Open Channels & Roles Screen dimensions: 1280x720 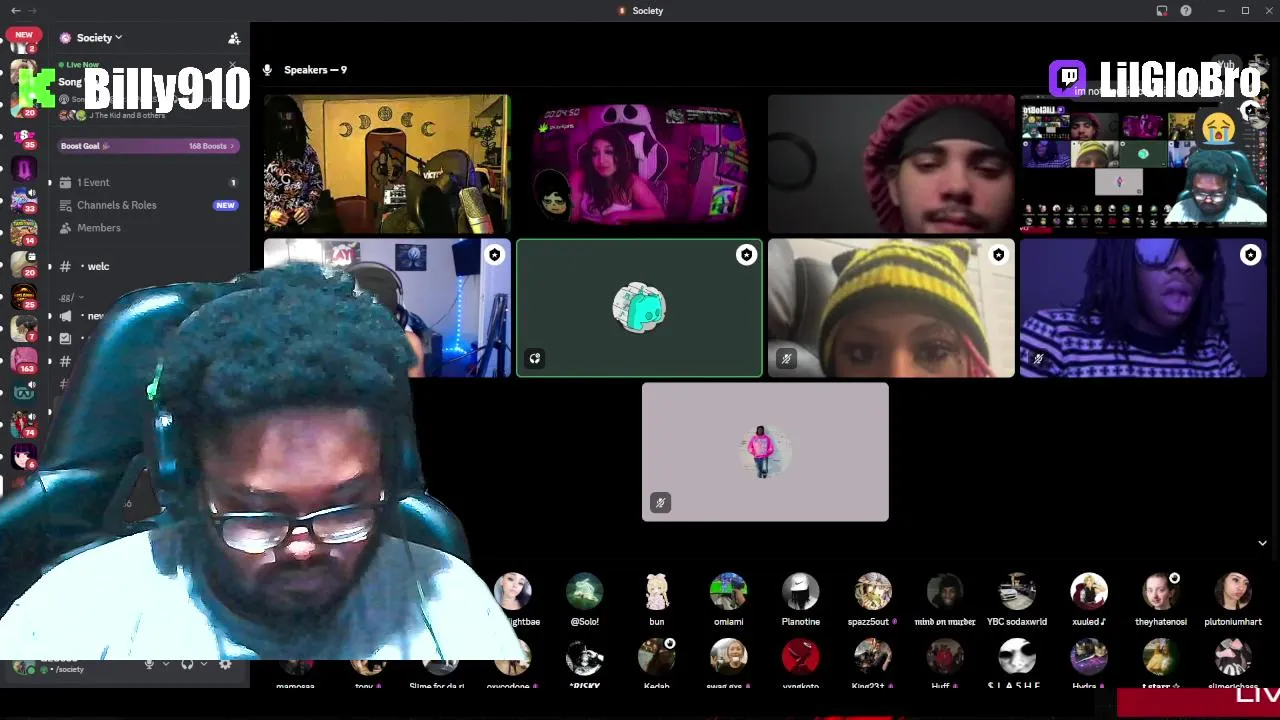pyautogui.click(x=148, y=205)
